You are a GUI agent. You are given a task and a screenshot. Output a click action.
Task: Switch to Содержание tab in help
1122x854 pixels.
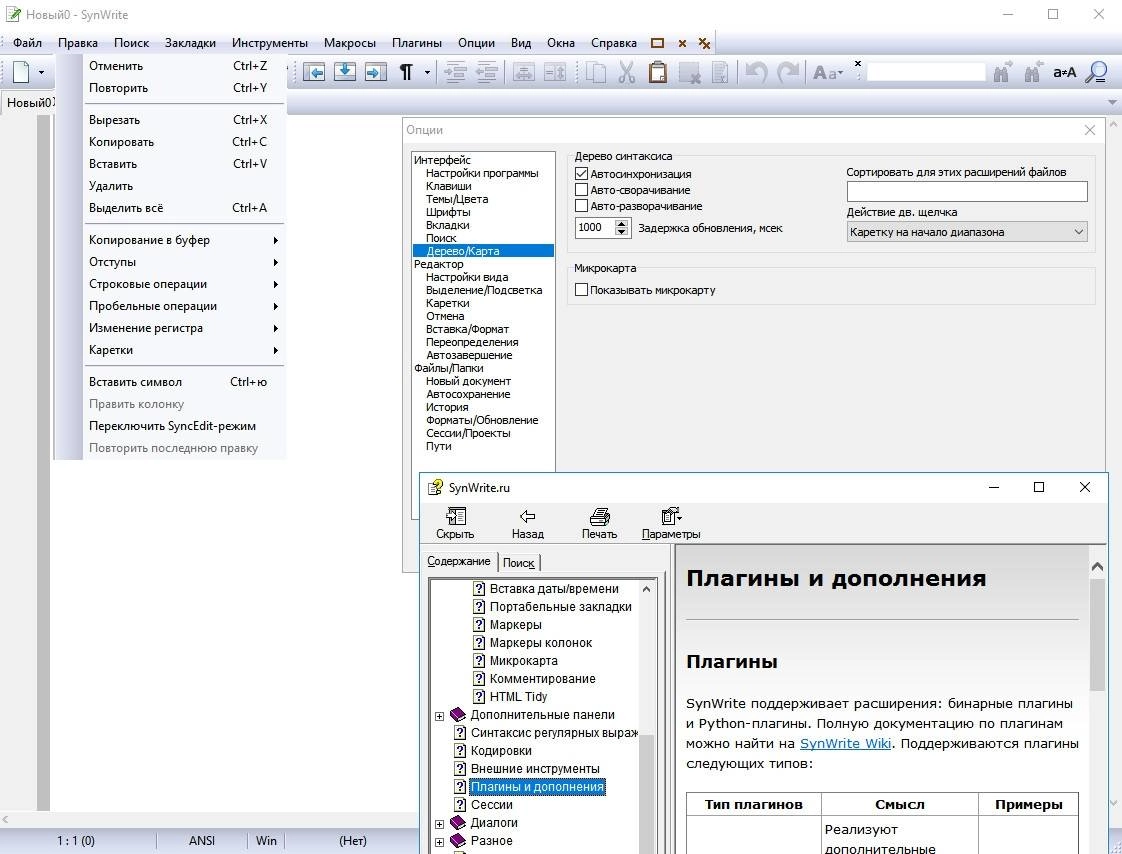[x=459, y=561]
